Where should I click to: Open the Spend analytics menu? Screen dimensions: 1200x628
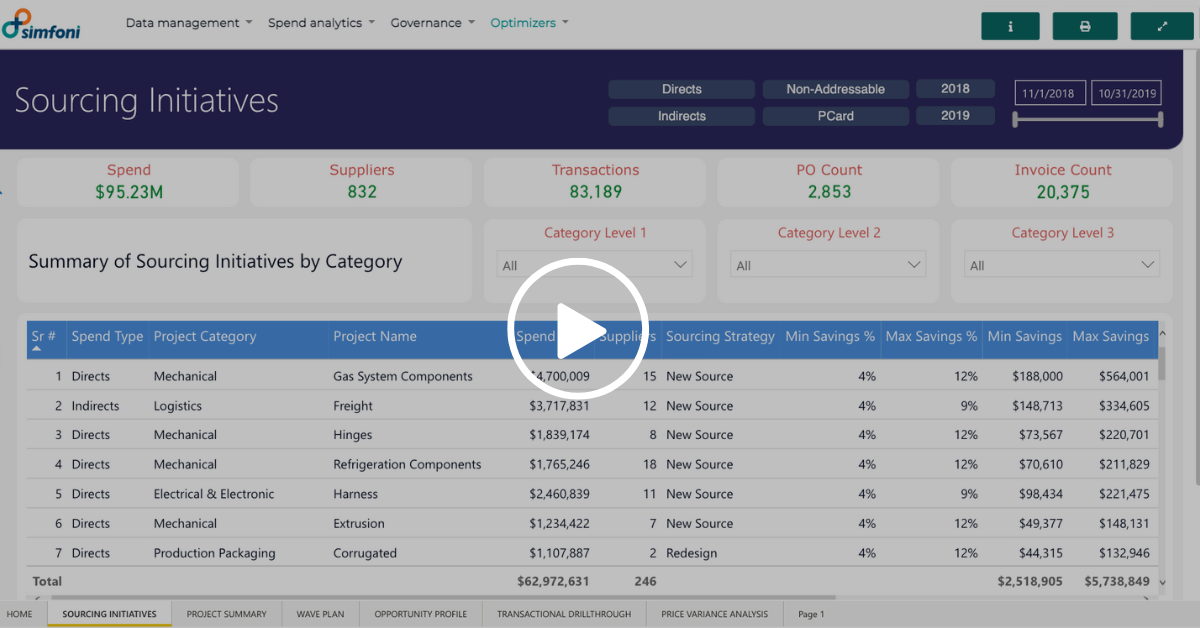321,23
